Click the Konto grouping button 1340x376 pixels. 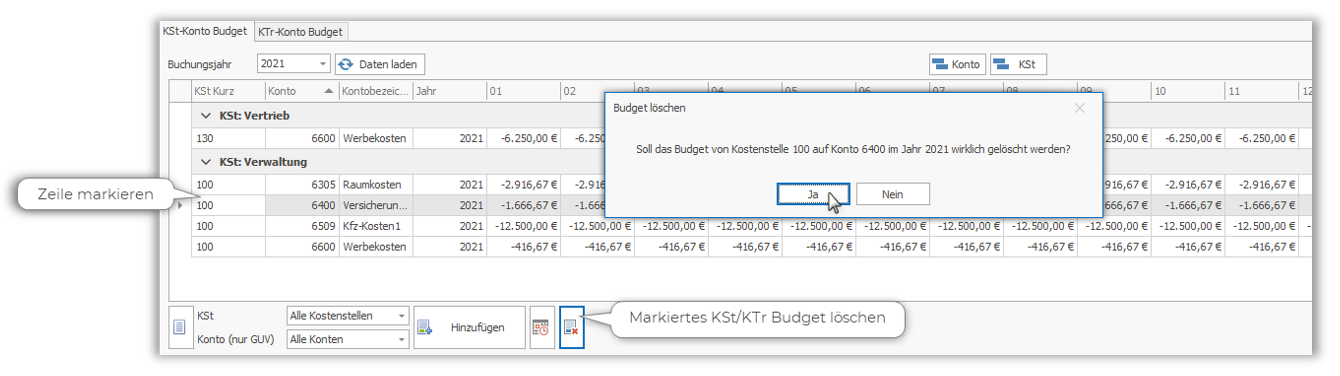coord(957,64)
